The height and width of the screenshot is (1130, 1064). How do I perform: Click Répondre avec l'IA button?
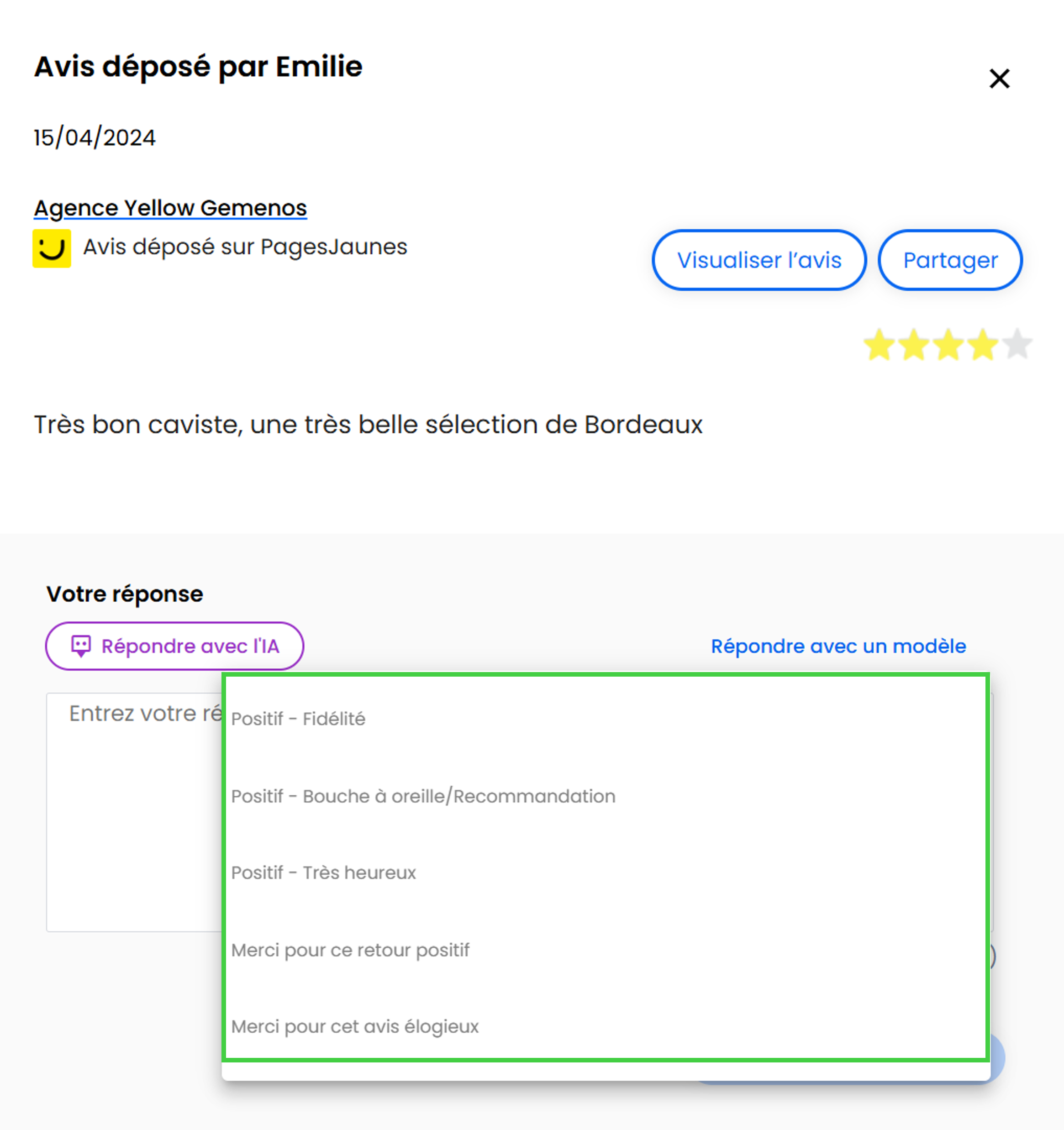(x=174, y=646)
